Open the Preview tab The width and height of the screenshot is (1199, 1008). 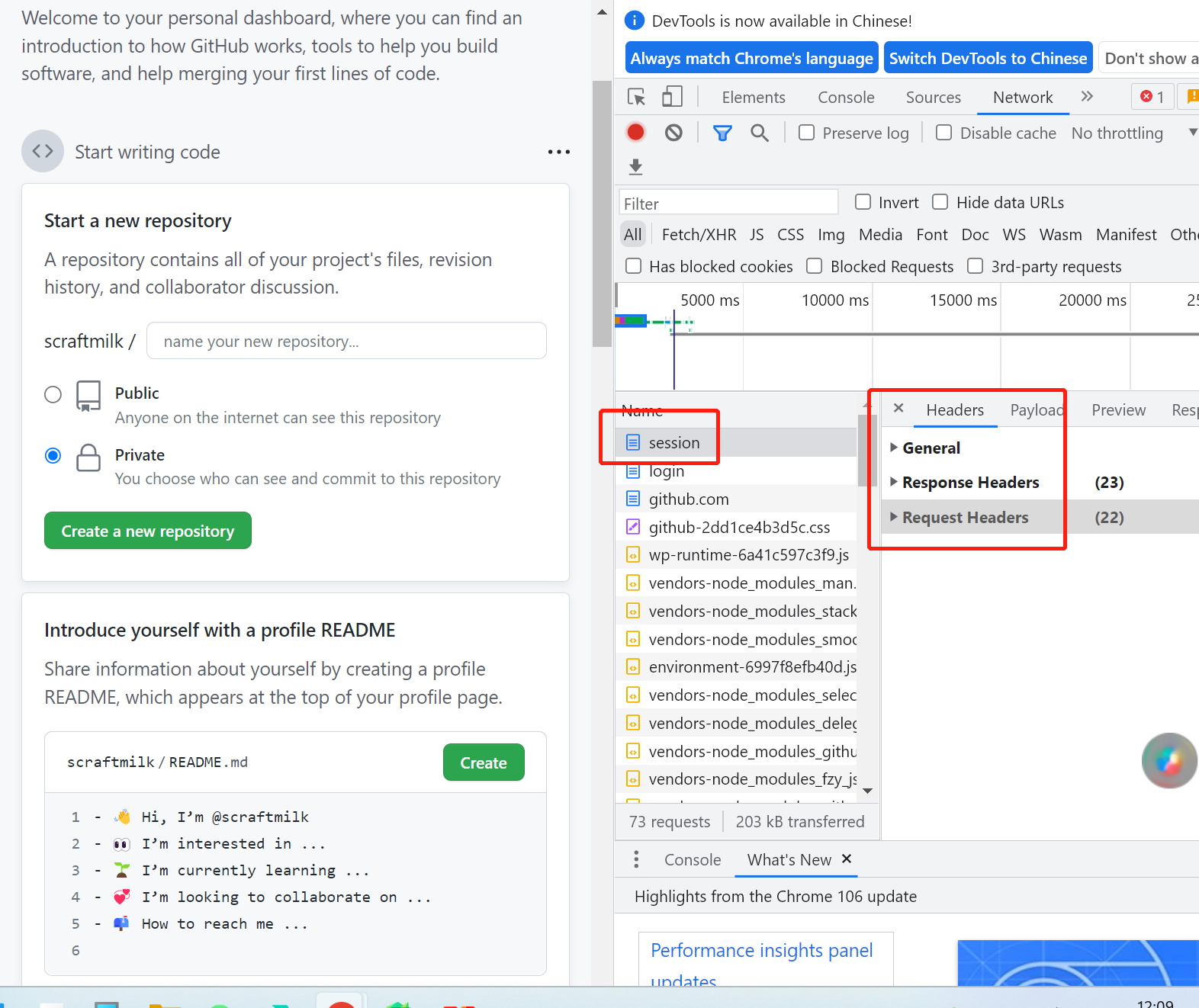click(1118, 410)
